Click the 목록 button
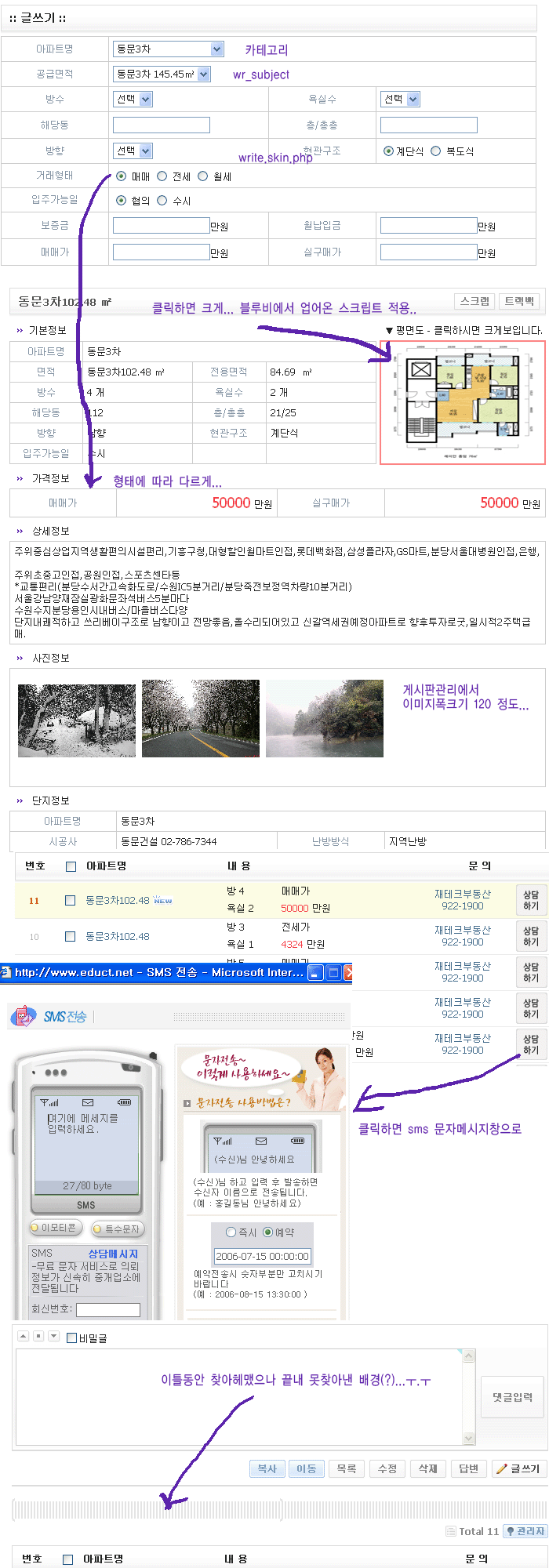 pos(347,1468)
